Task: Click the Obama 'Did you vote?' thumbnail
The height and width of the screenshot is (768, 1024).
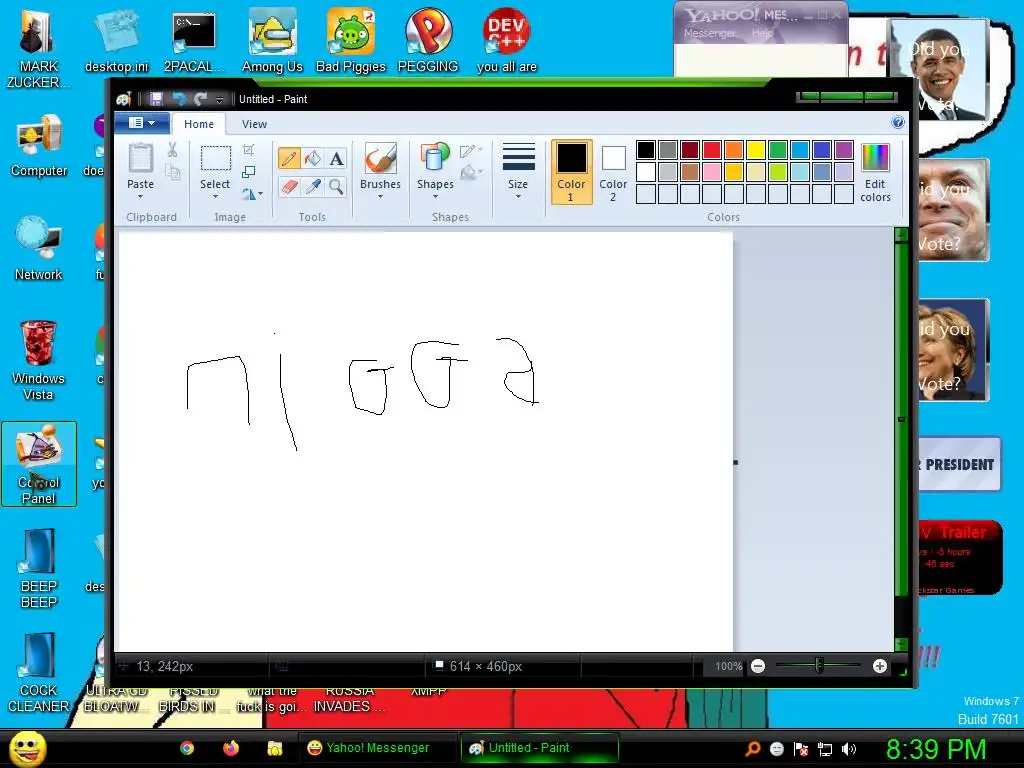Action: (x=939, y=69)
